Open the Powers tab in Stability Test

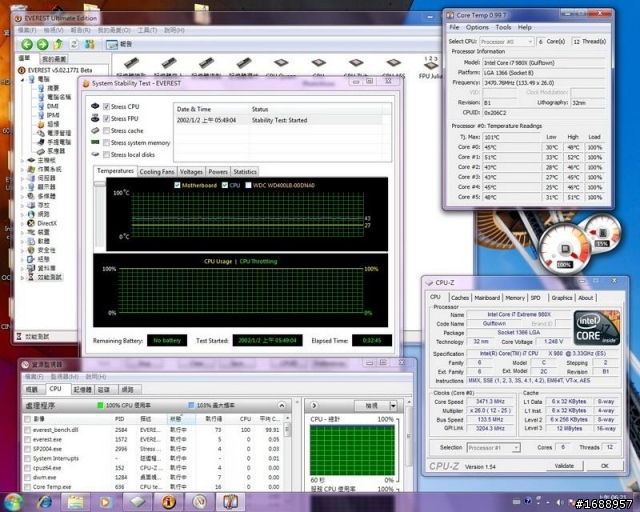(218, 172)
